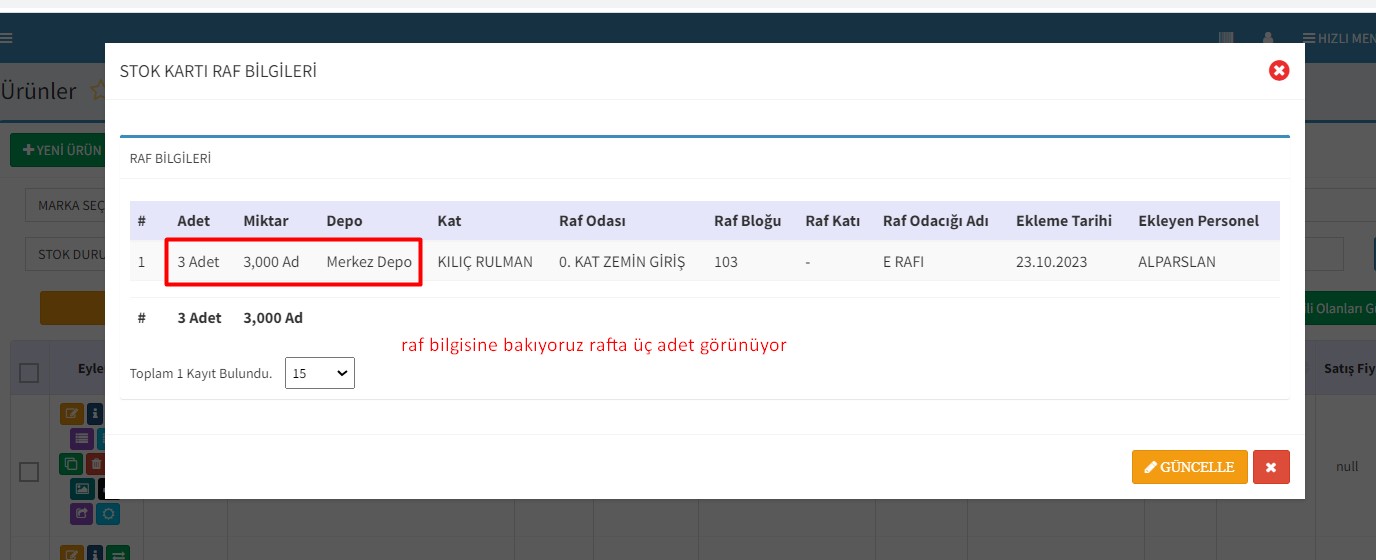Click the purple list icon in first row
This screenshot has width=1376, height=560.
pos(82,438)
